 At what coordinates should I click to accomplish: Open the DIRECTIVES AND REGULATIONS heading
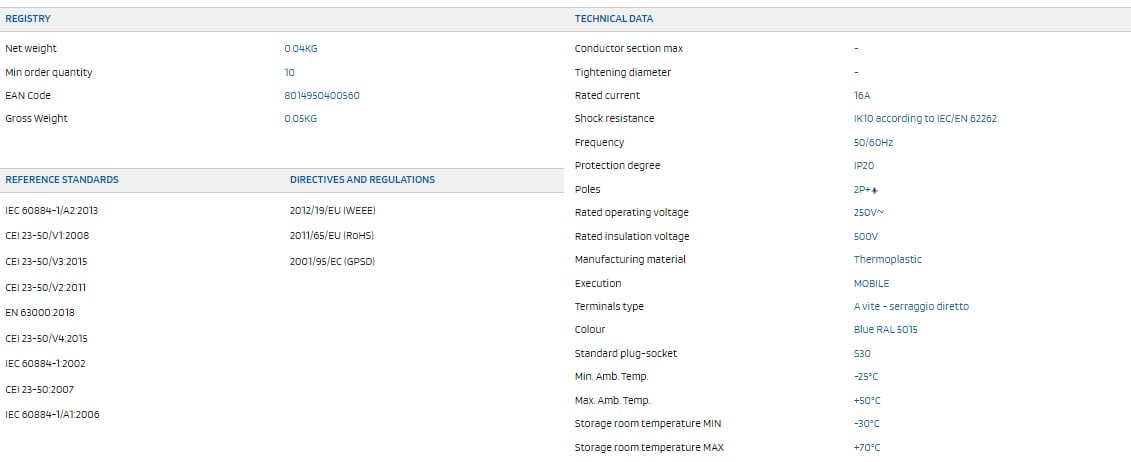[x=362, y=180]
